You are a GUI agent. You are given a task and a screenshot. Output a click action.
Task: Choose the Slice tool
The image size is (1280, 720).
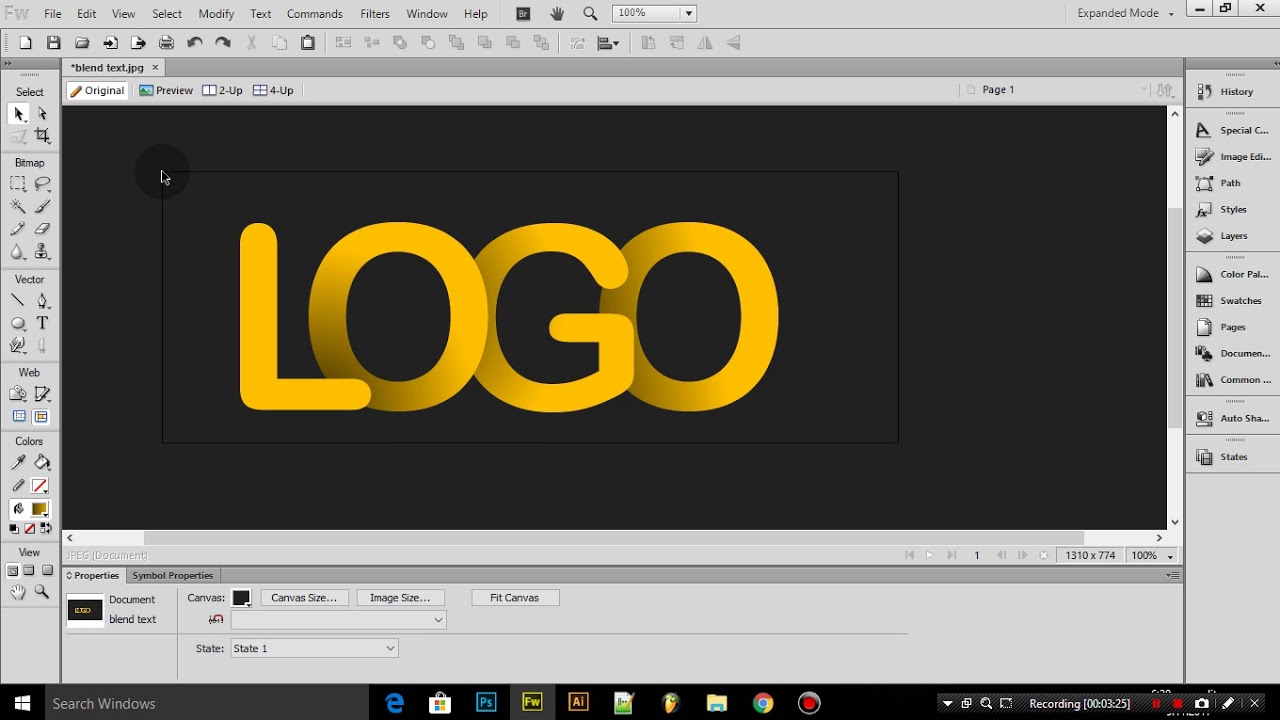coord(42,394)
